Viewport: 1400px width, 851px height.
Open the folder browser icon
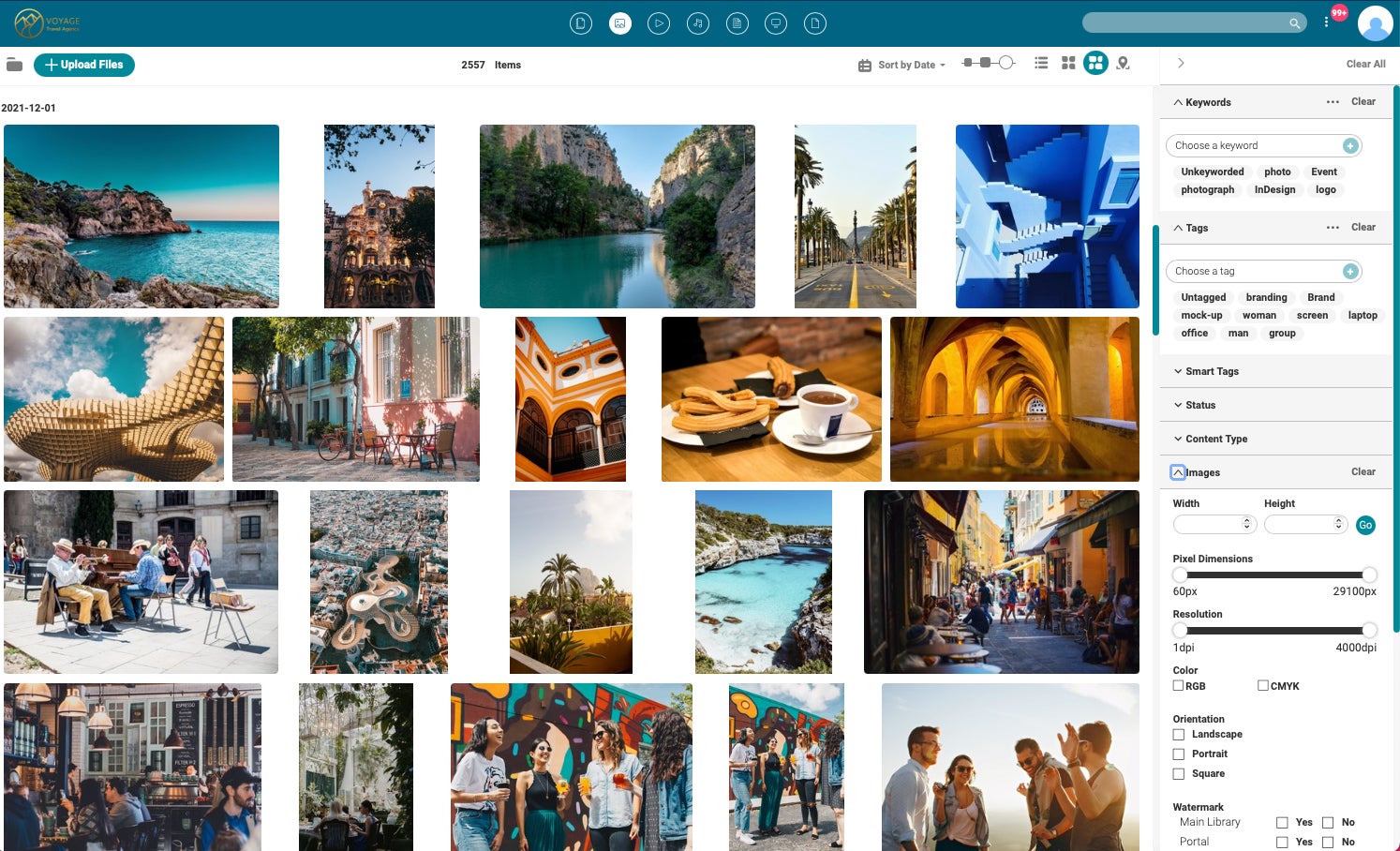point(14,65)
